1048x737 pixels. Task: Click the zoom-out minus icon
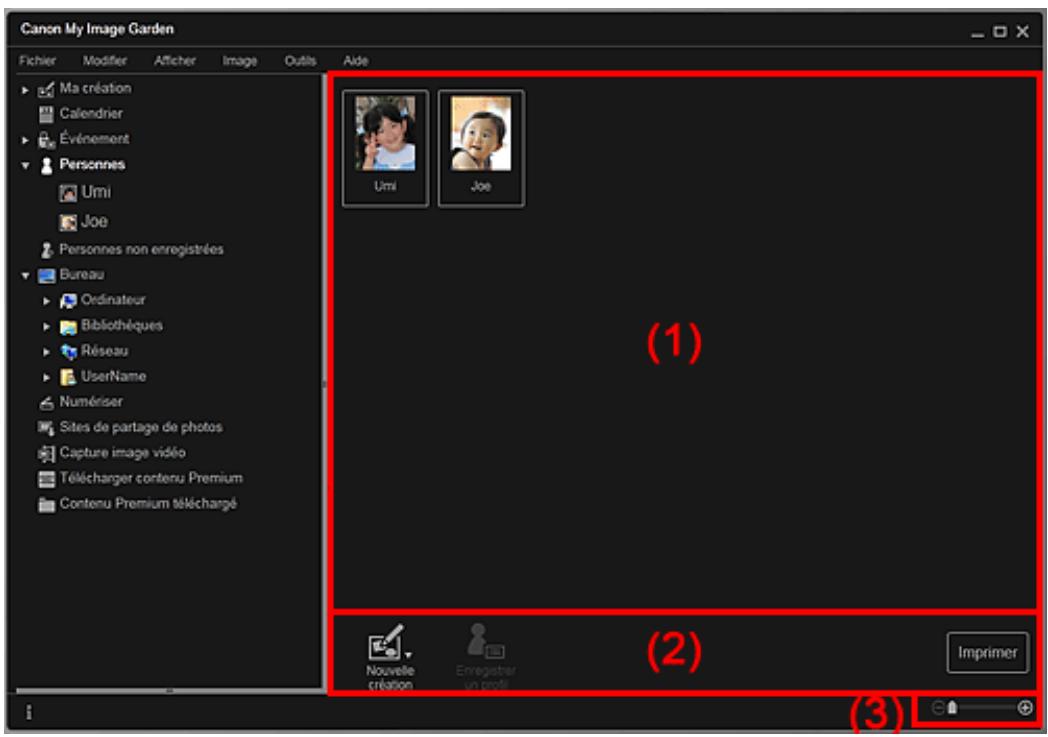pos(937,707)
